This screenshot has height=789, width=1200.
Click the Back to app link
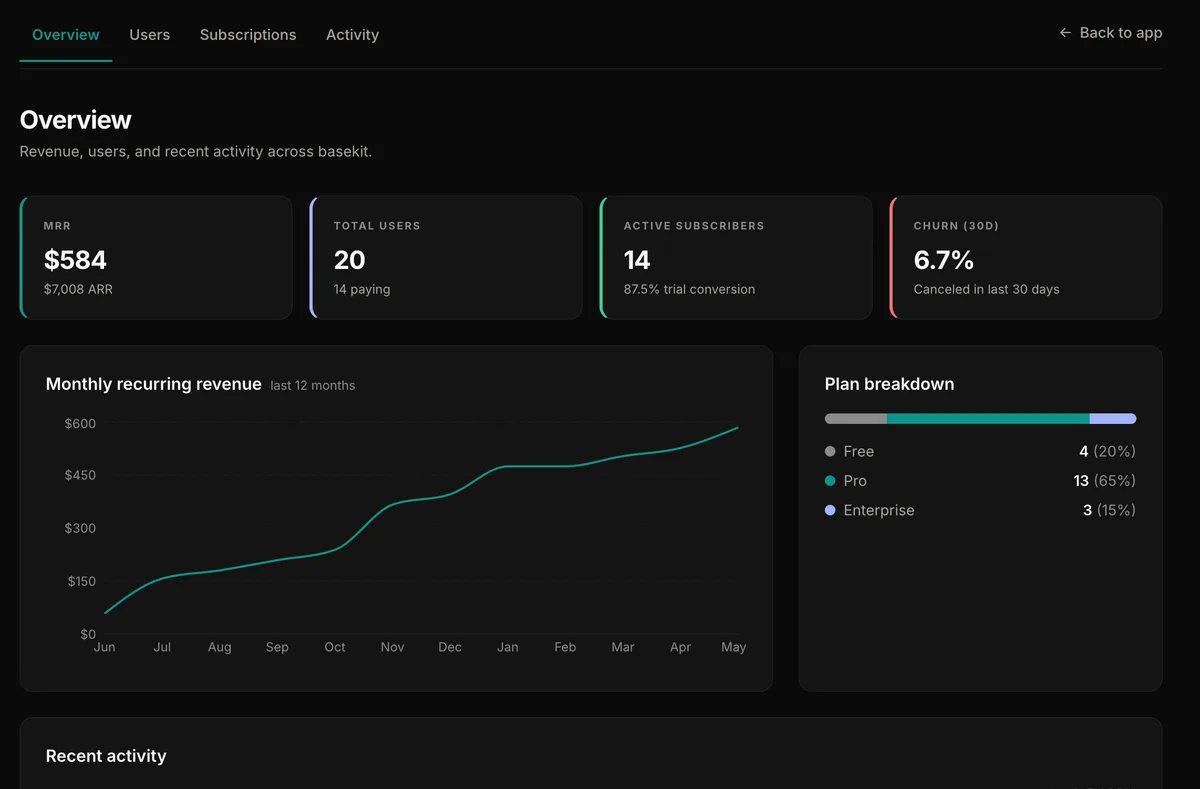click(x=1111, y=33)
